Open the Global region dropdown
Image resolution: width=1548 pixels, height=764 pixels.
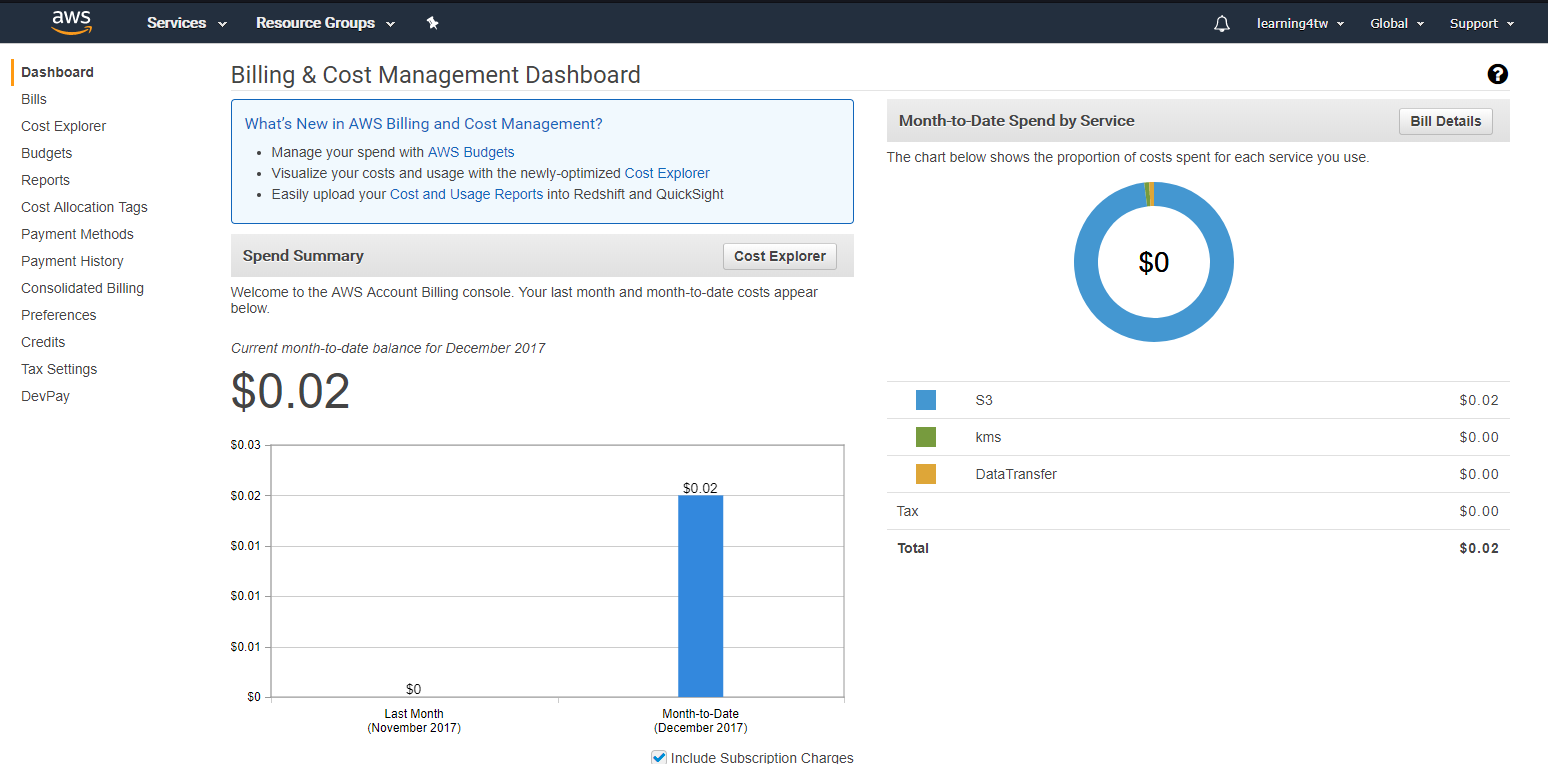[x=1396, y=23]
